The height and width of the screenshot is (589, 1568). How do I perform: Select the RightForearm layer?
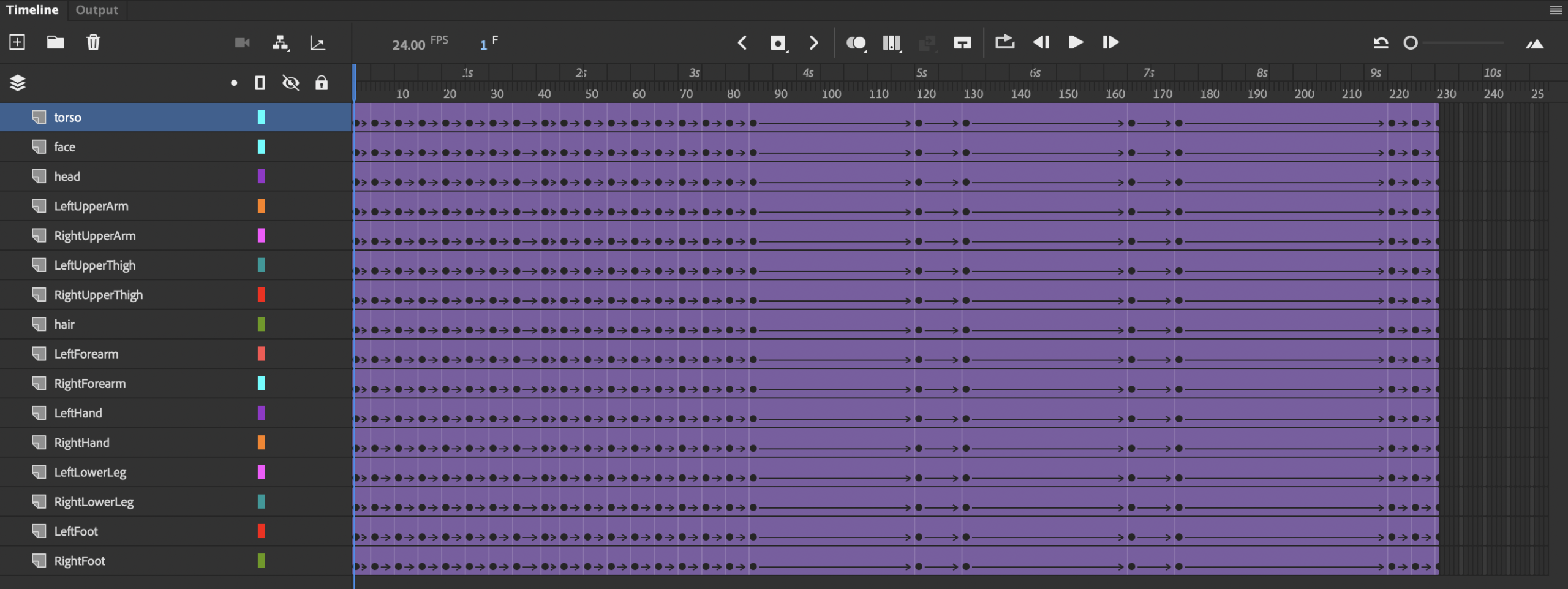point(90,384)
